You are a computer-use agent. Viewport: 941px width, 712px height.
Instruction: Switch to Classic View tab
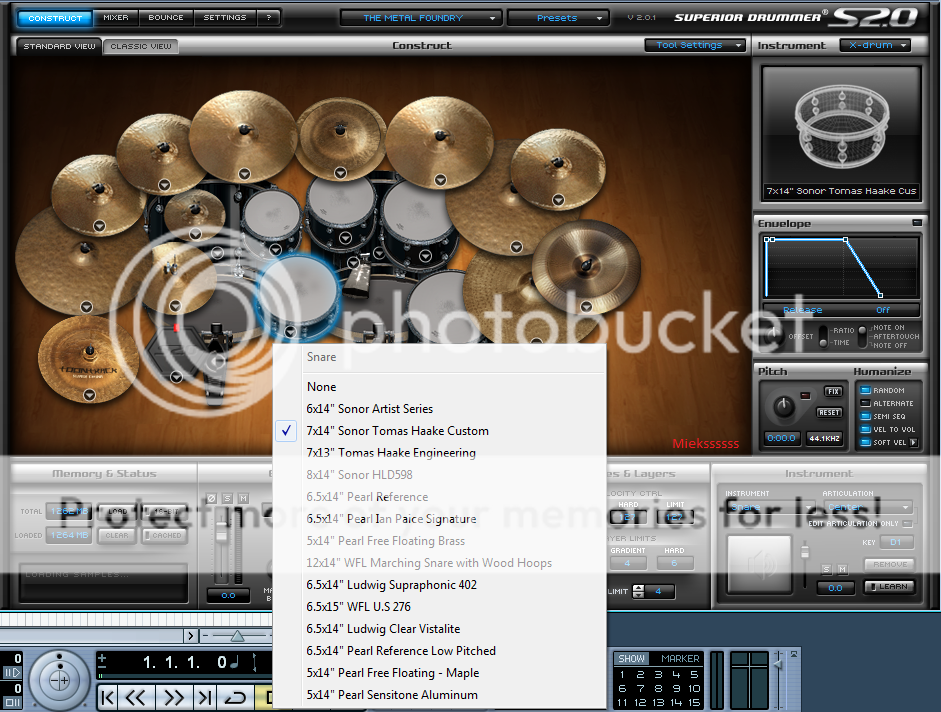coord(141,46)
